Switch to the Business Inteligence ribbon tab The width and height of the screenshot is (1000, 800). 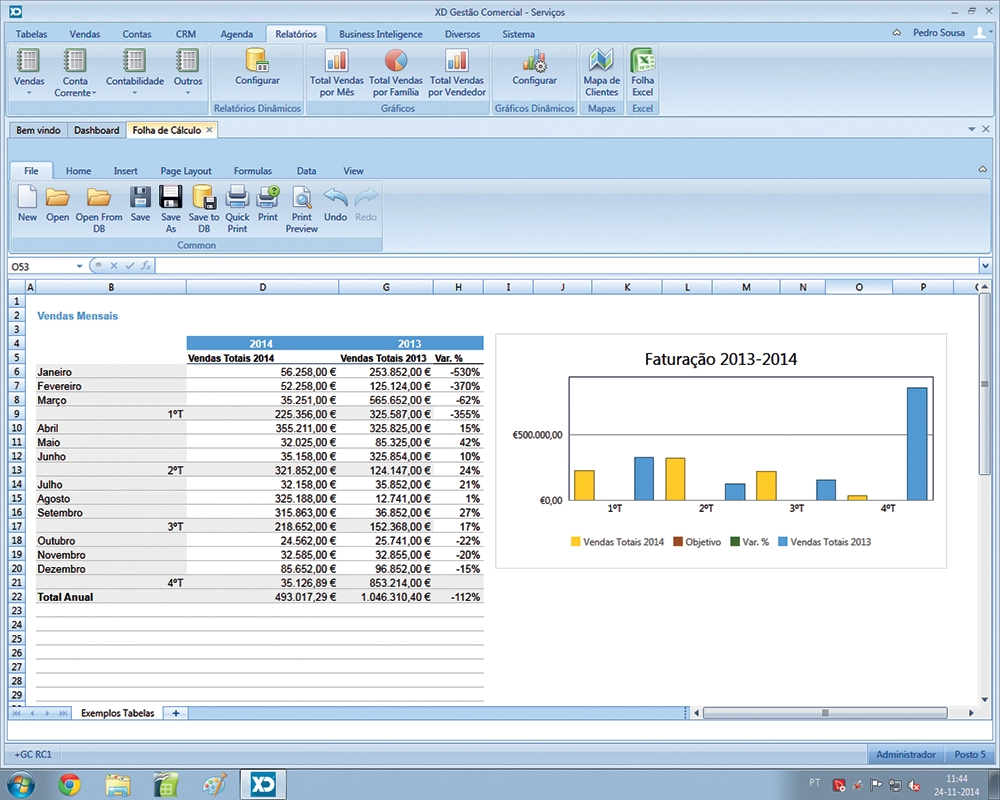tap(380, 34)
